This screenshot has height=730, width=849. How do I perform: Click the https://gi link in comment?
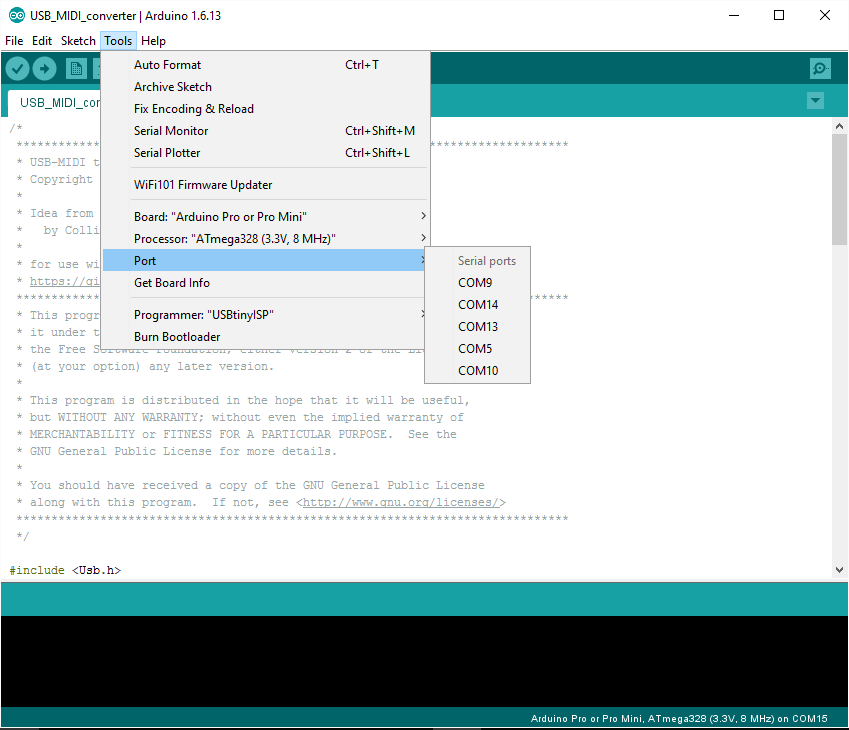pyautogui.click(x=64, y=281)
